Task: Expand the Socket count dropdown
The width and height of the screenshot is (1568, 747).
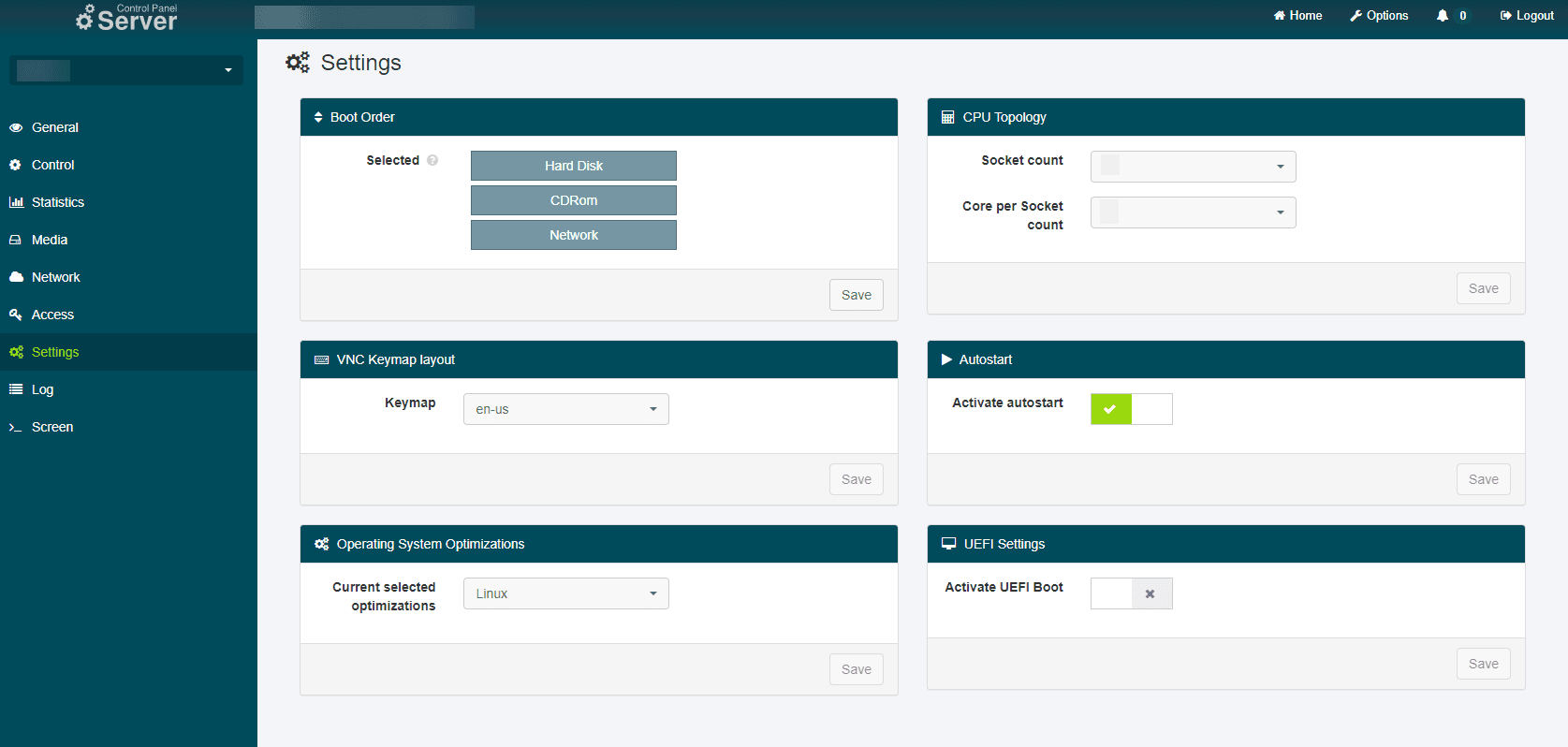Action: [x=1193, y=167]
